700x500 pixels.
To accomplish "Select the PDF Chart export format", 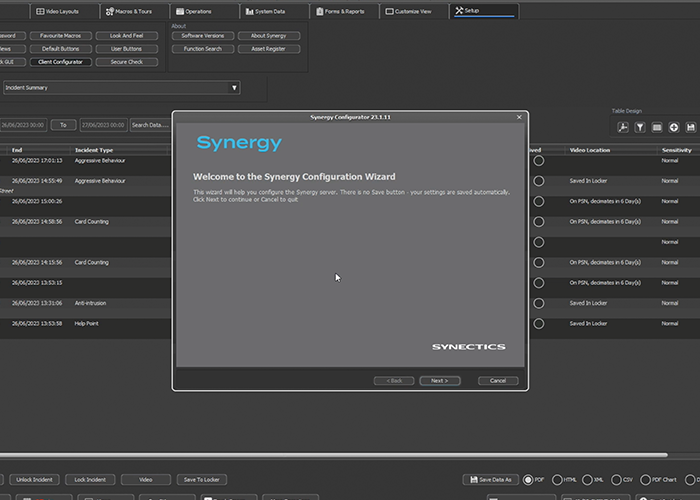I will pyautogui.click(x=646, y=480).
